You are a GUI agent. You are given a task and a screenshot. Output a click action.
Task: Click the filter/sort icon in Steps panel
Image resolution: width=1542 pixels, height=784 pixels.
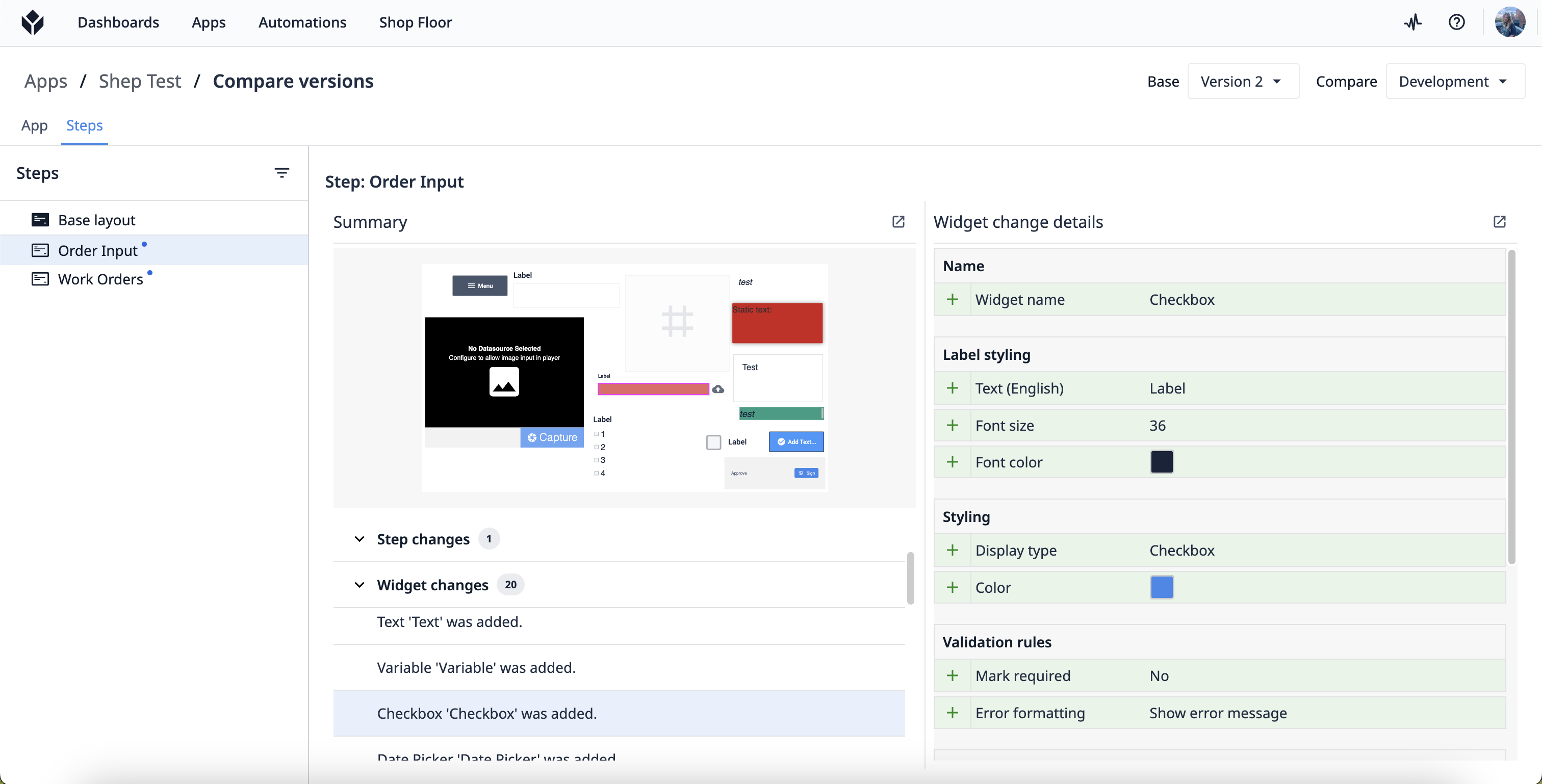click(x=282, y=172)
